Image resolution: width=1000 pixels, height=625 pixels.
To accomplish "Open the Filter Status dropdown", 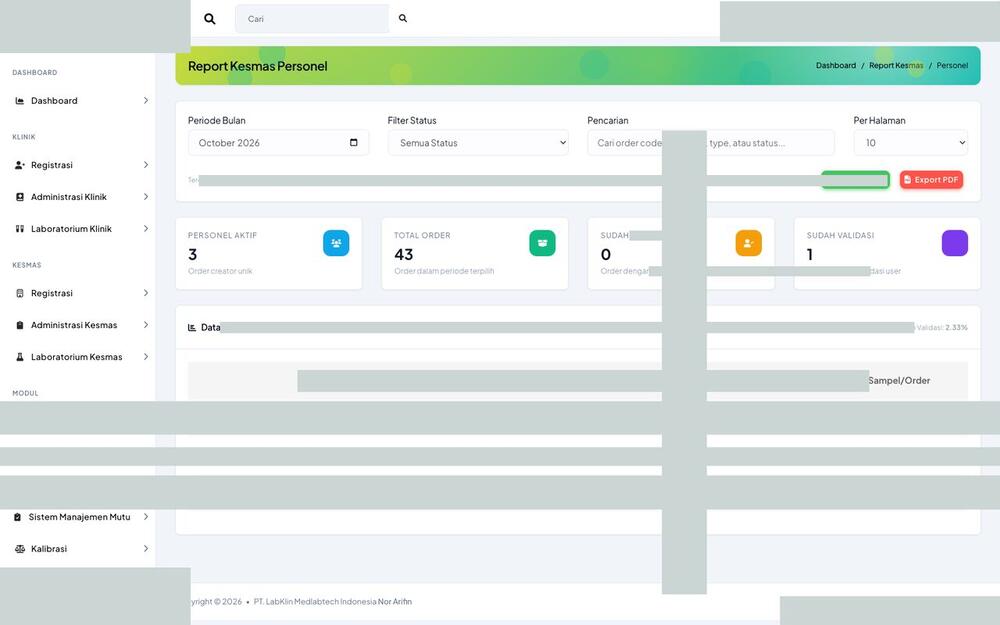I will pyautogui.click(x=478, y=143).
